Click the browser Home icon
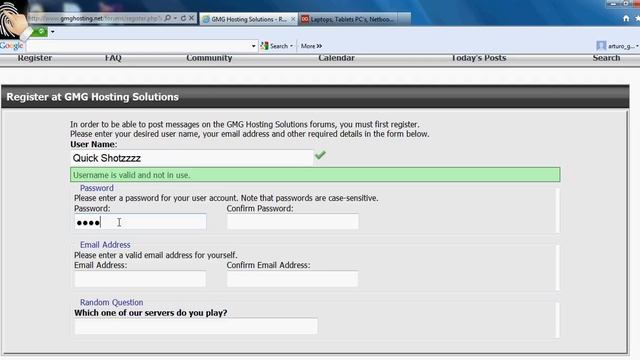Screen dimensions: 640x360 626,18
